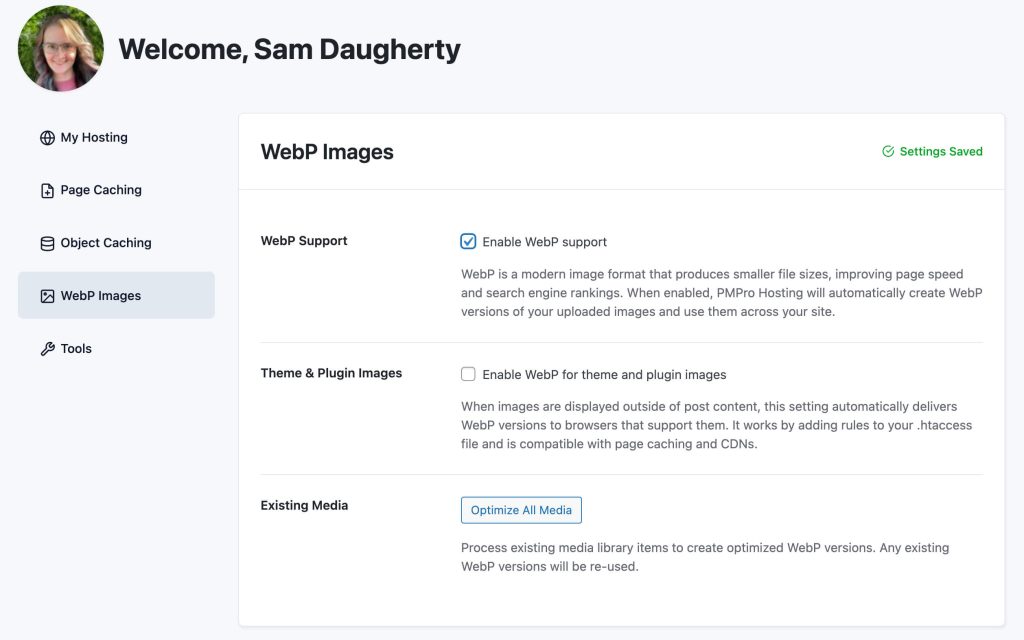
Task: Click the Object Caching database icon
Action: pyautogui.click(x=46, y=242)
